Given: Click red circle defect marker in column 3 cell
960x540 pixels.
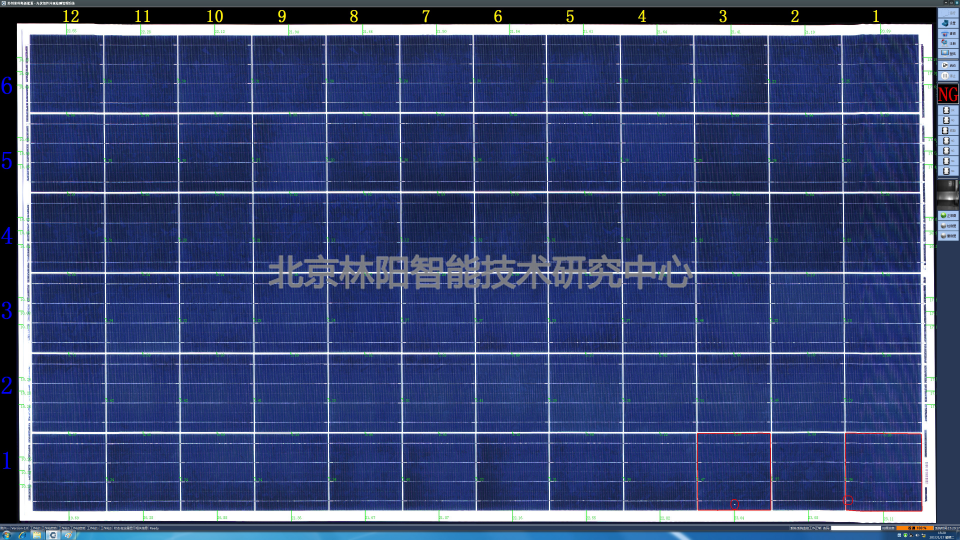Looking at the screenshot, I should (x=735, y=504).
